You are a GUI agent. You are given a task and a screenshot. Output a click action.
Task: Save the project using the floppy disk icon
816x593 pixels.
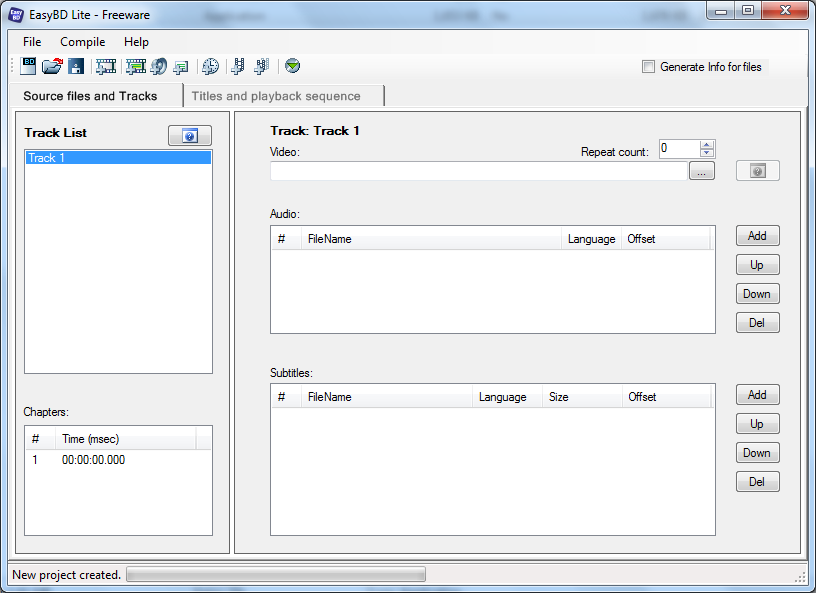(76, 66)
